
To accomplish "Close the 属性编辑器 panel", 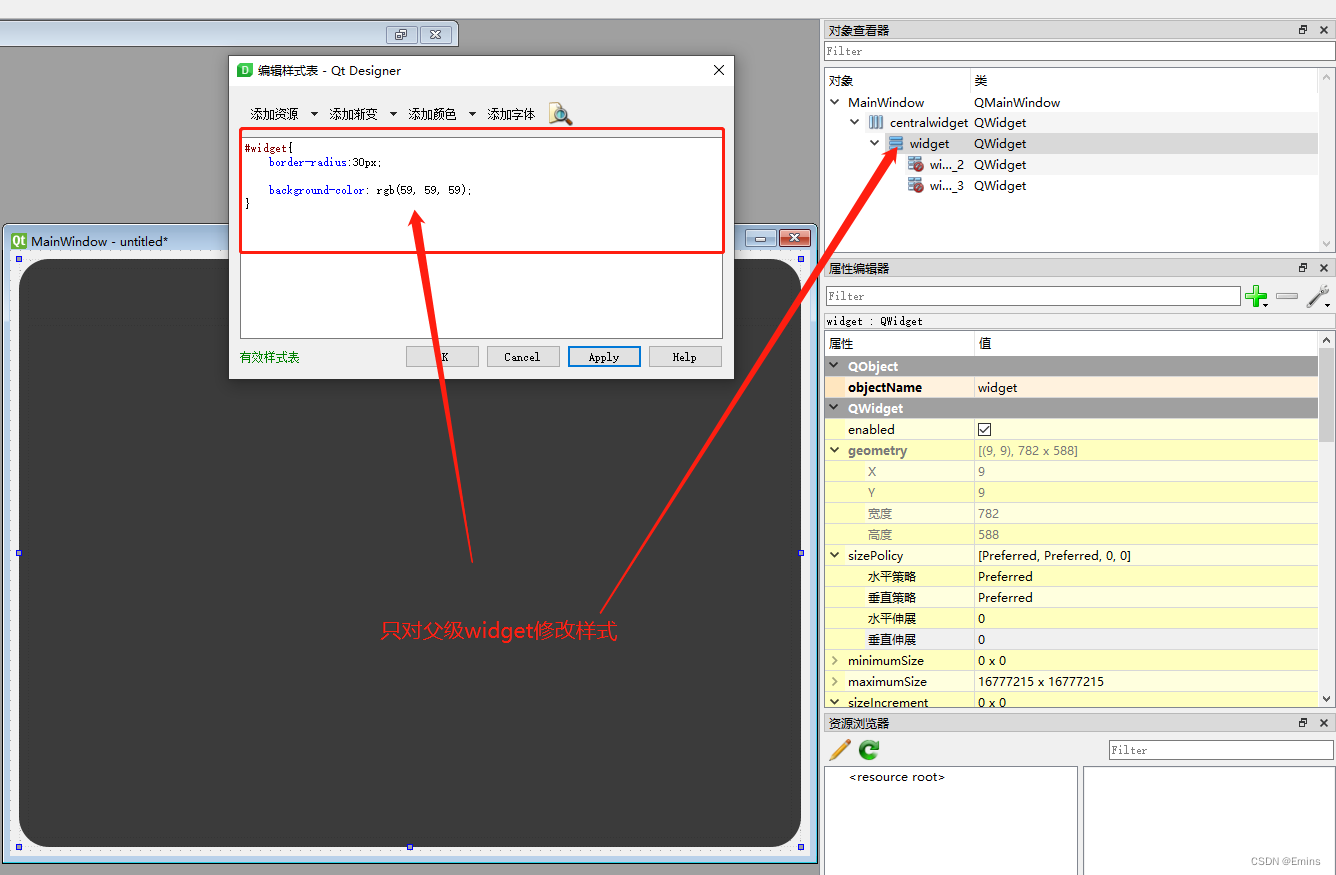I will pyautogui.click(x=1324, y=268).
